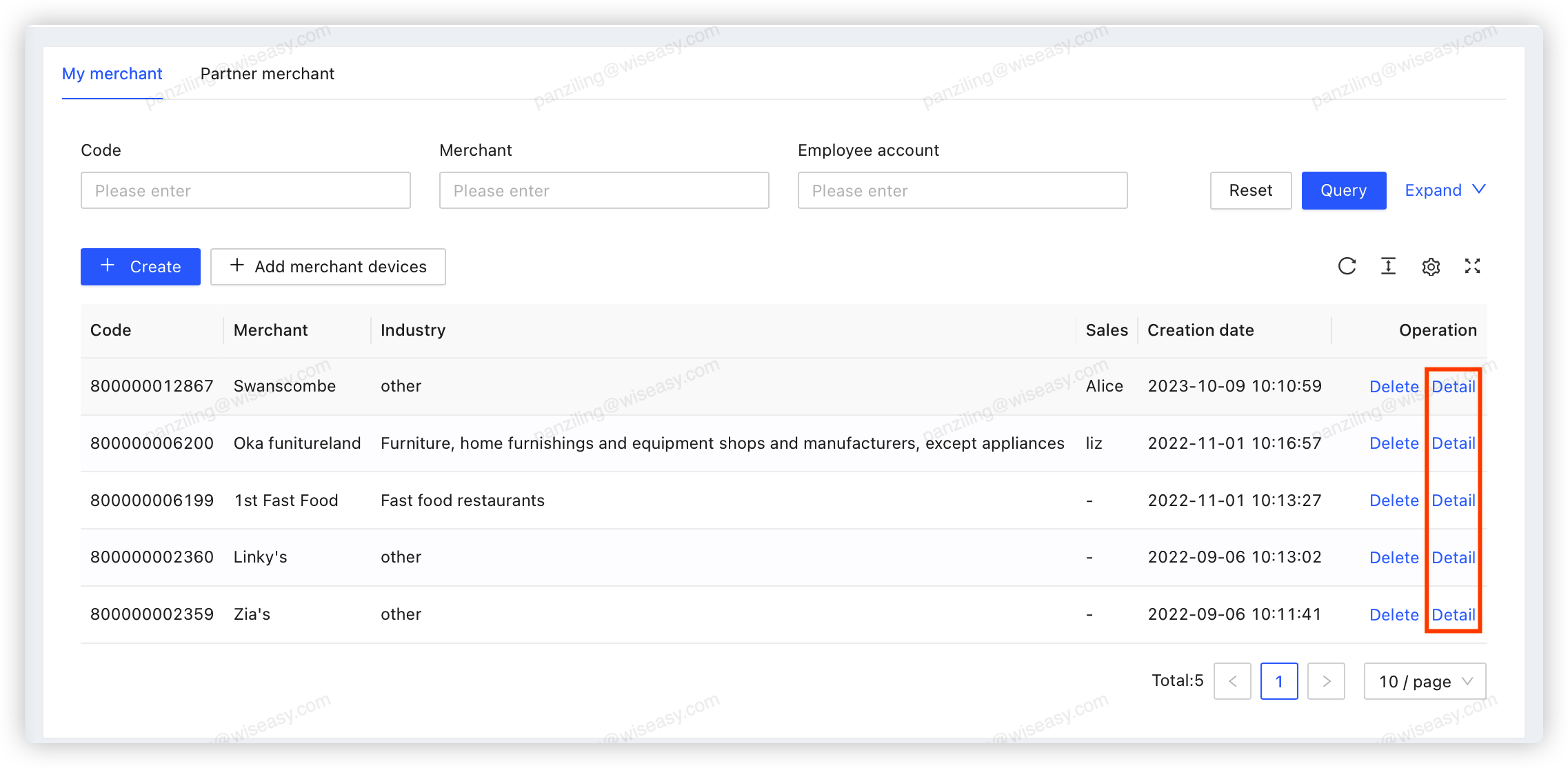Click the previous page arrow icon
The image size is (1568, 768).
pyautogui.click(x=1232, y=681)
